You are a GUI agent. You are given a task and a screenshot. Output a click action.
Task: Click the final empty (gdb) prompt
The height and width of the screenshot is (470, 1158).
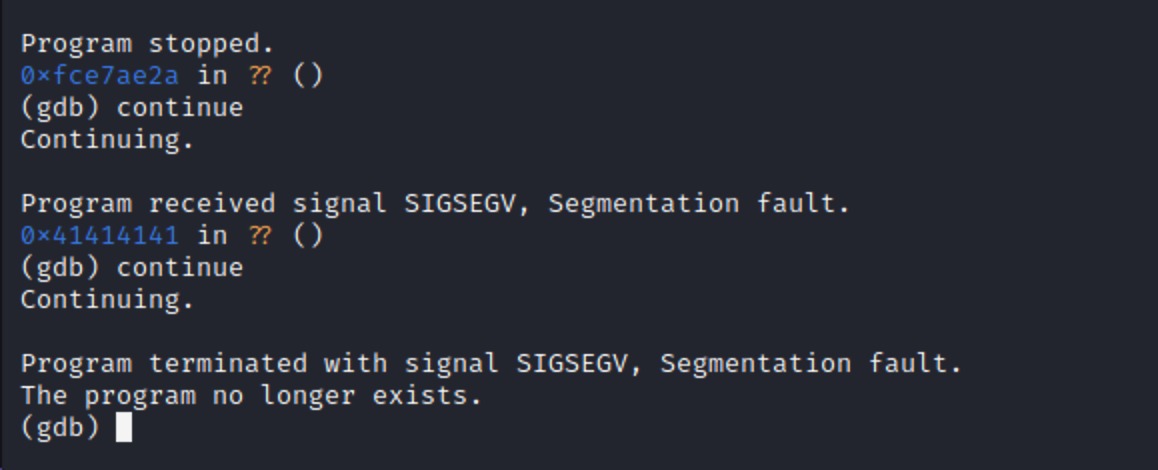[60, 427]
